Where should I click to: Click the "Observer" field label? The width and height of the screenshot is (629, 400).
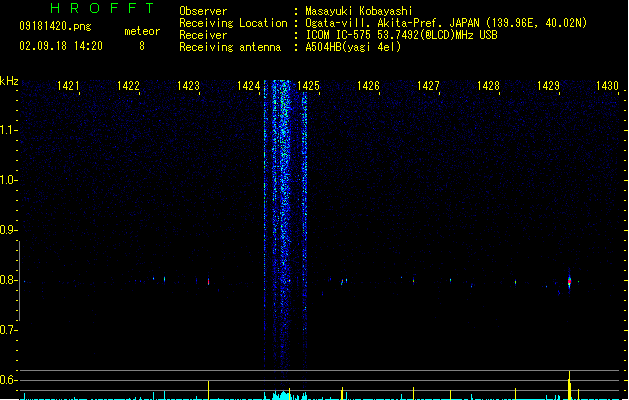pos(203,11)
